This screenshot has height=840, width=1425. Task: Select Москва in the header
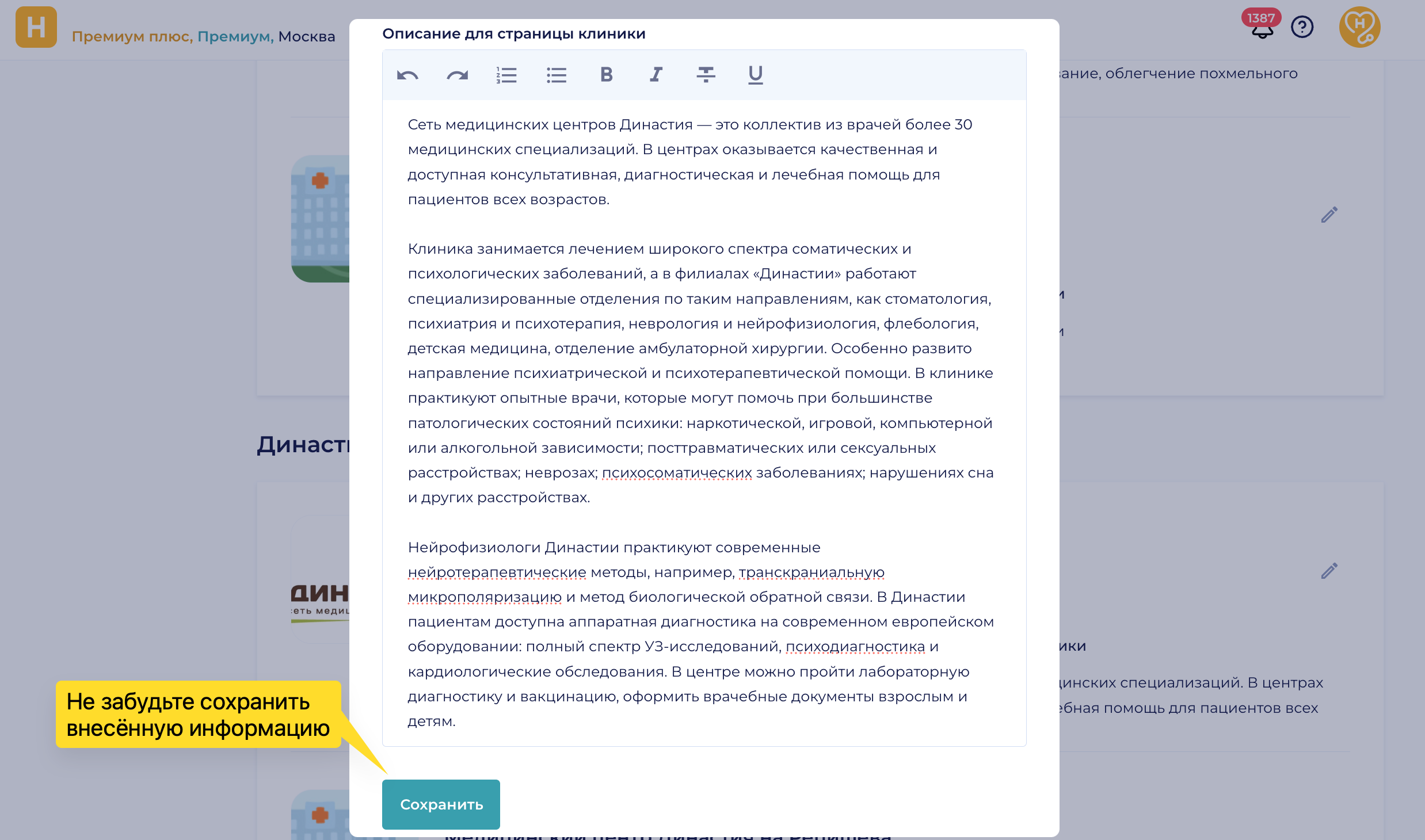(x=306, y=36)
